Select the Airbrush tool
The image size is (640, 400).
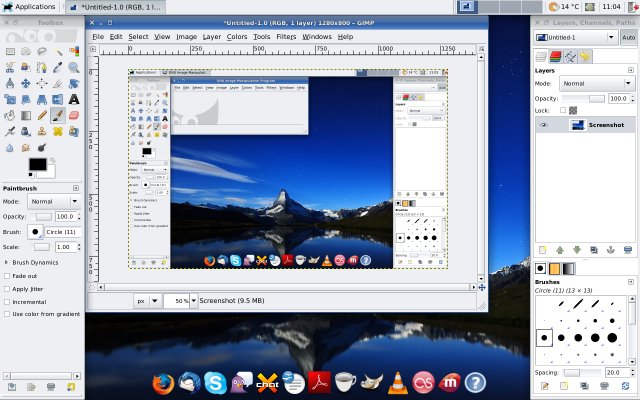(x=10, y=131)
